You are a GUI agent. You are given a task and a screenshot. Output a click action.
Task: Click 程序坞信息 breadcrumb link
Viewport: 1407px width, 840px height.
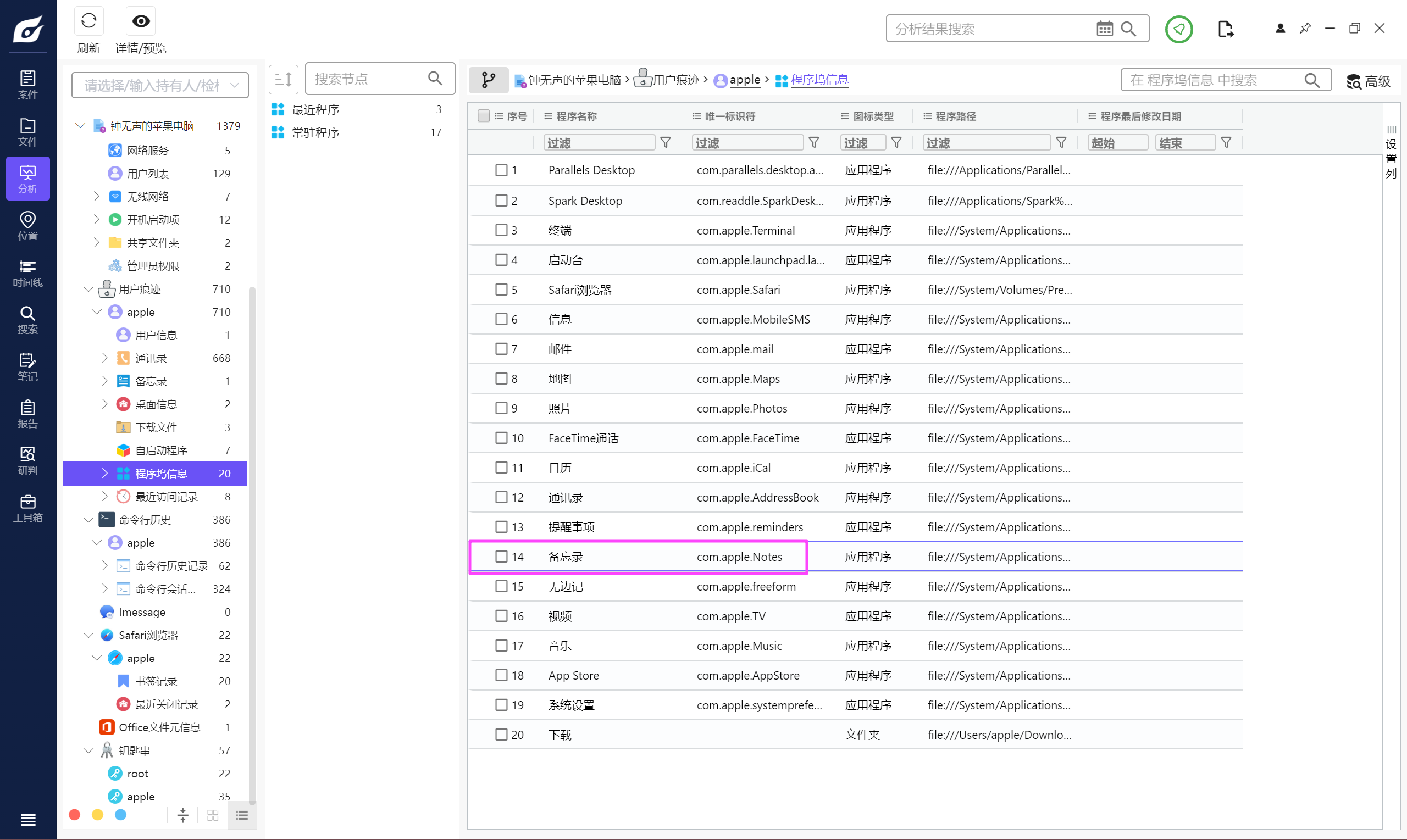[x=819, y=80]
